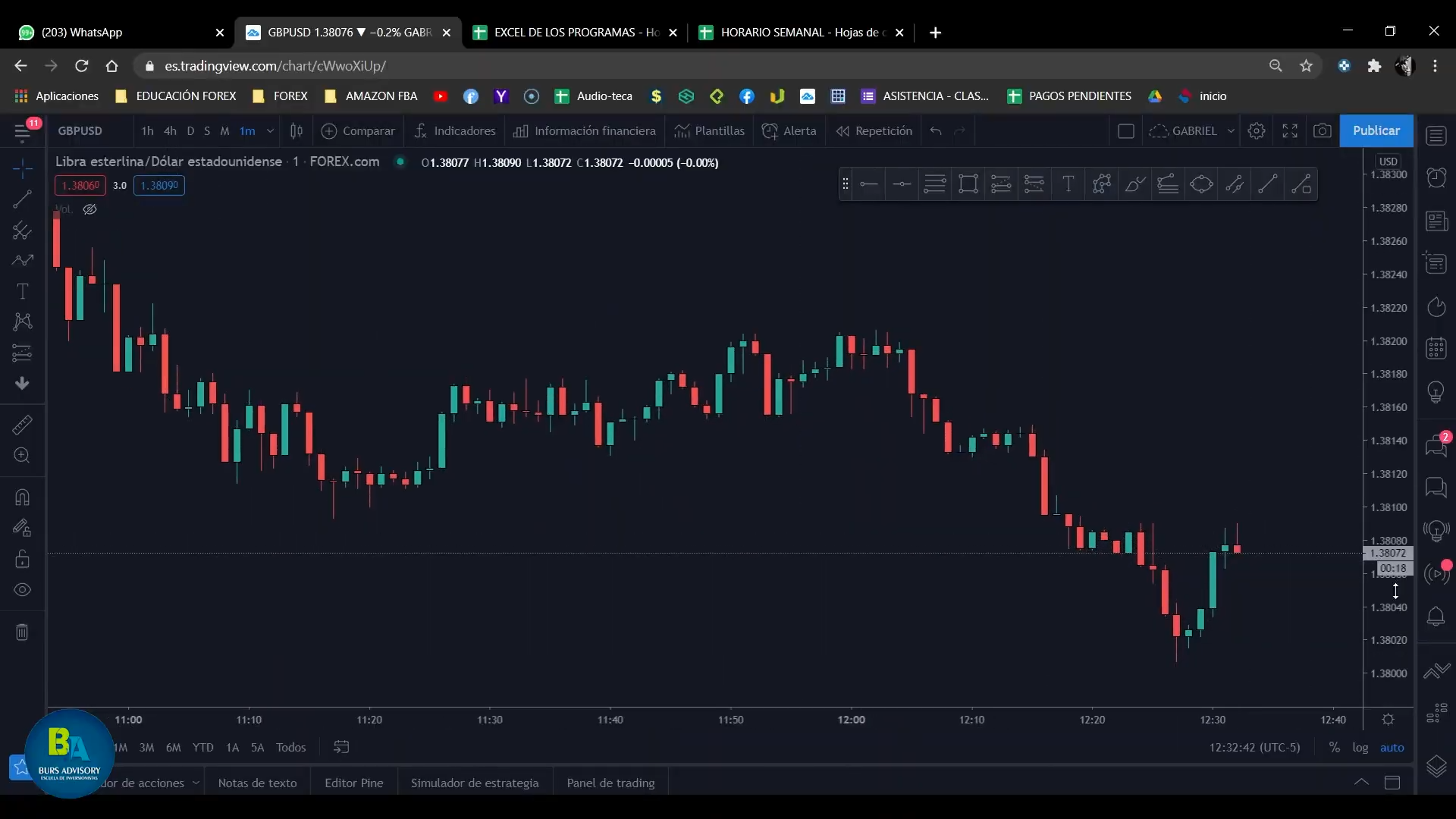Viewport: 1456px width, 819px height.
Task: Toggle volume indicator visibility eye icon
Action: coord(89,209)
